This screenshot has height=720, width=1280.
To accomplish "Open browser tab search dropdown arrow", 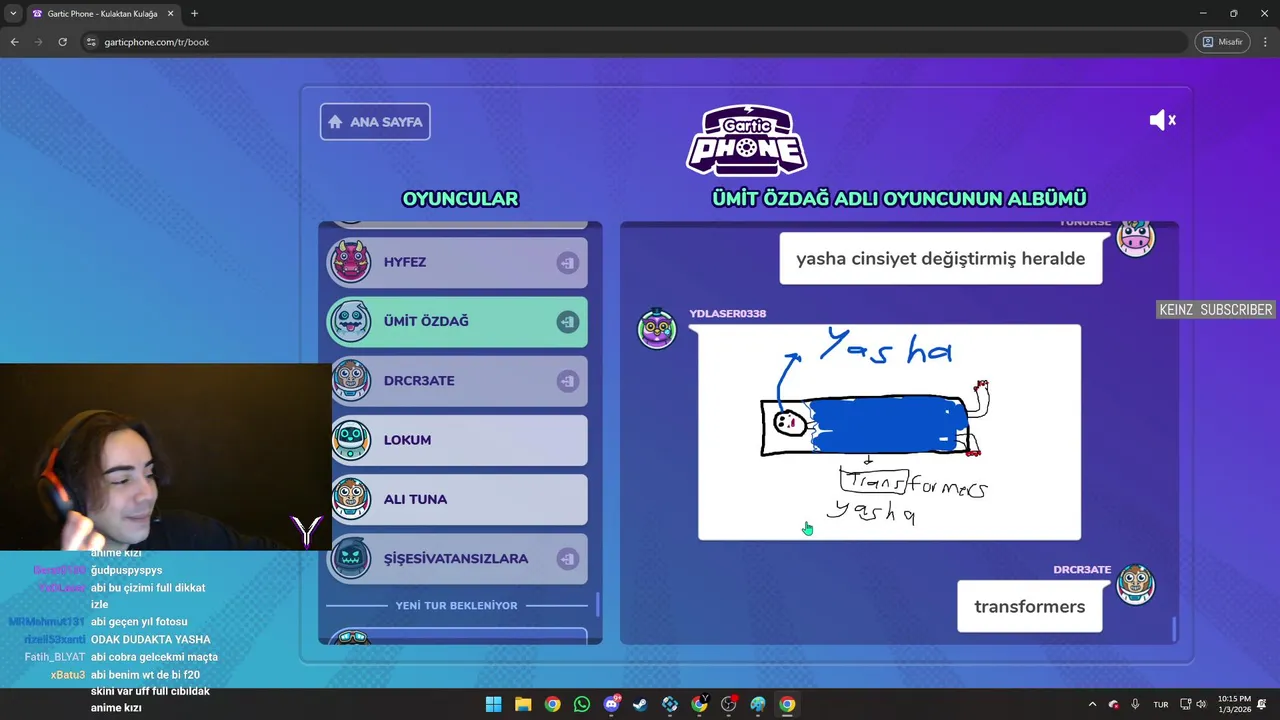I will 13,14.
